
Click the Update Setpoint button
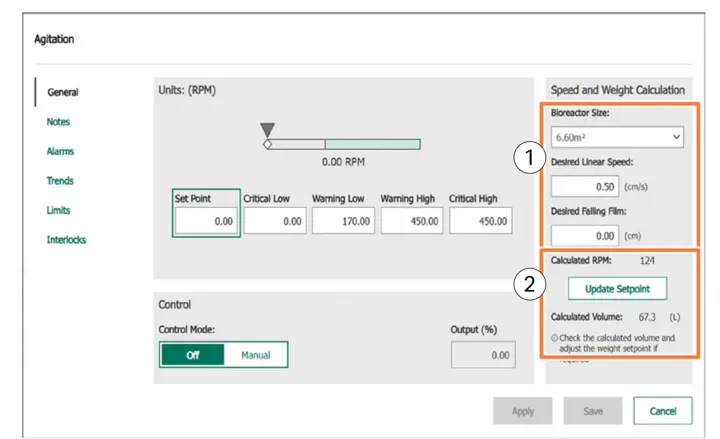point(617,289)
